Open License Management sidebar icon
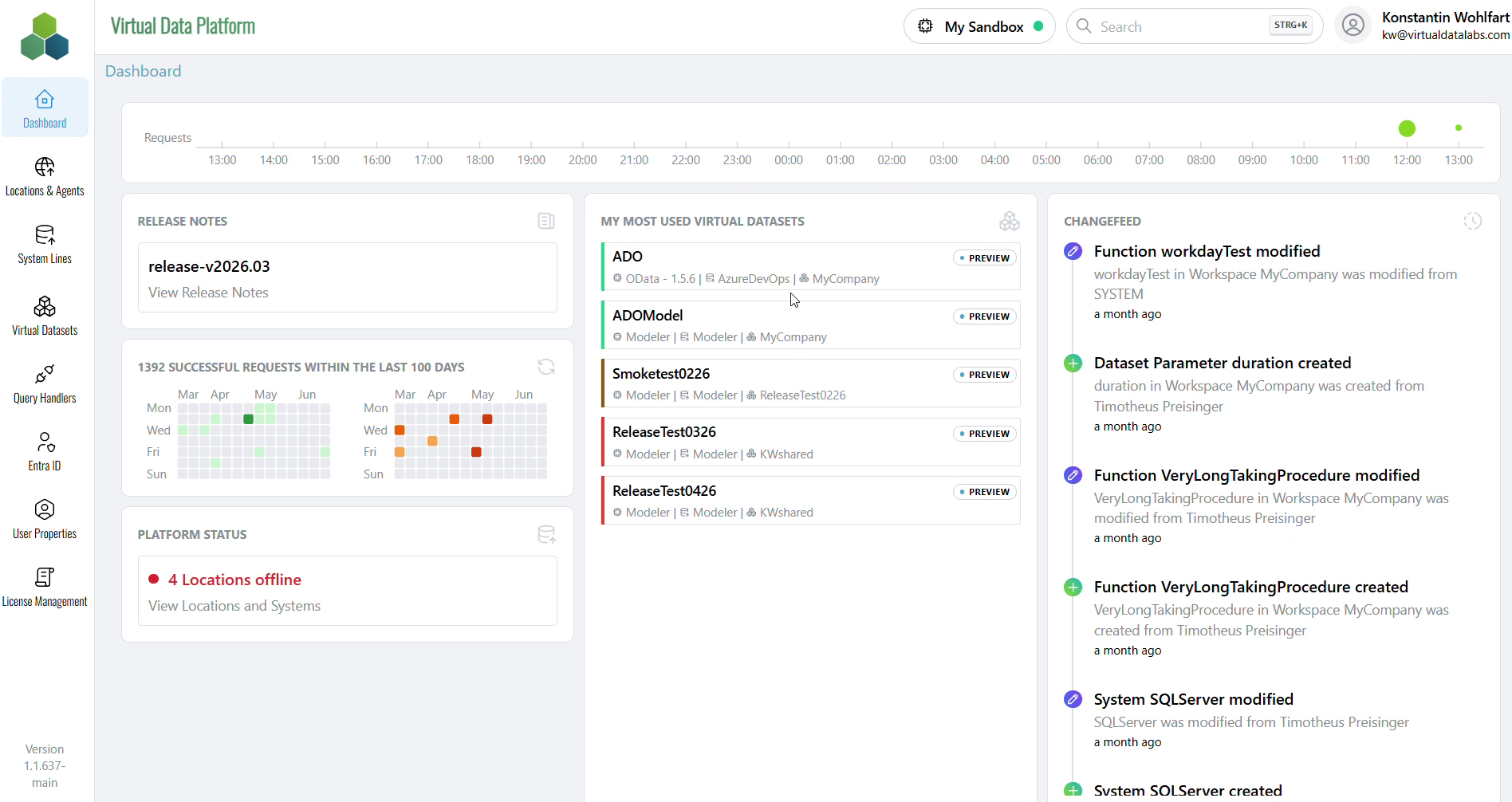The height and width of the screenshot is (802, 1512). pos(45,577)
